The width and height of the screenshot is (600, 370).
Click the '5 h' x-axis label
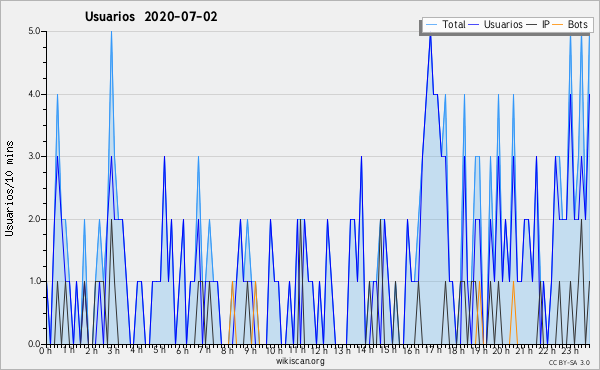tap(159, 350)
